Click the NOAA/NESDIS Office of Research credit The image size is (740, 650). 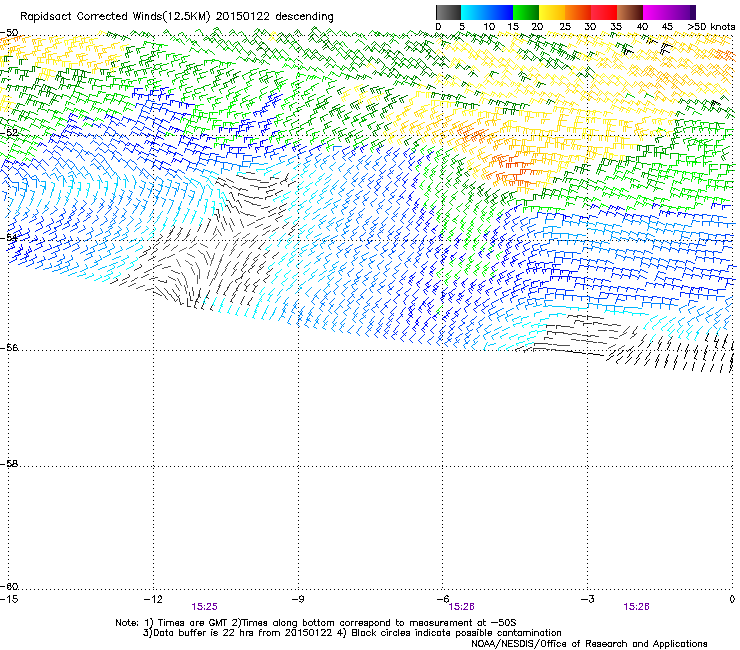point(589,644)
